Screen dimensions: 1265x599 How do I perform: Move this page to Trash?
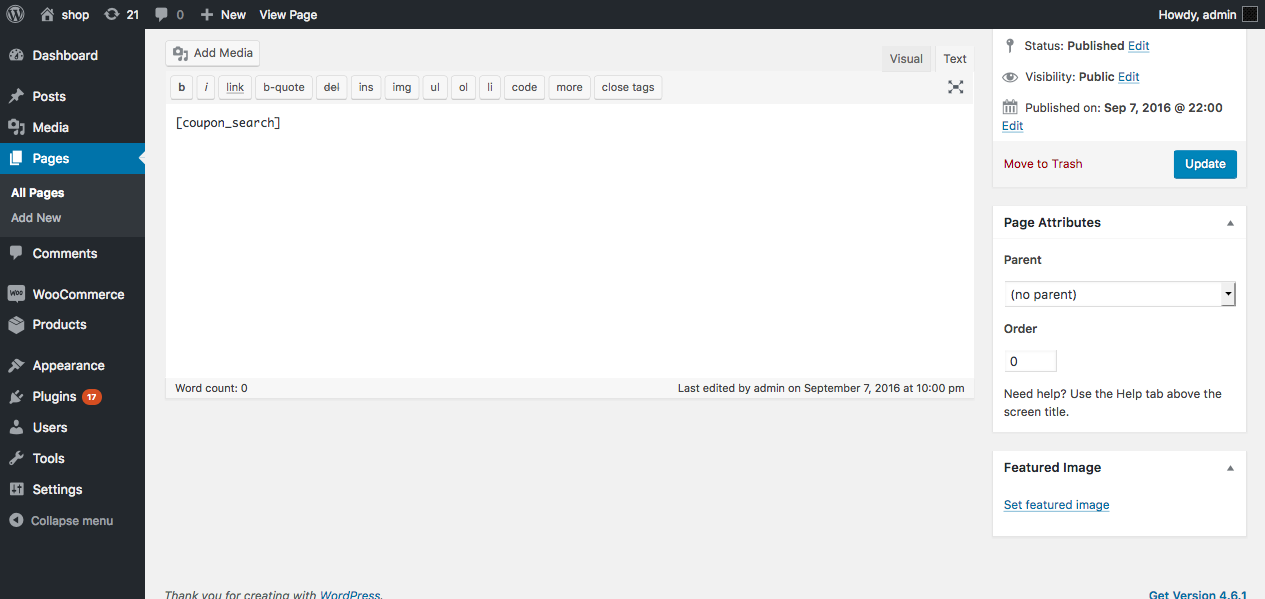pyautogui.click(x=1043, y=164)
